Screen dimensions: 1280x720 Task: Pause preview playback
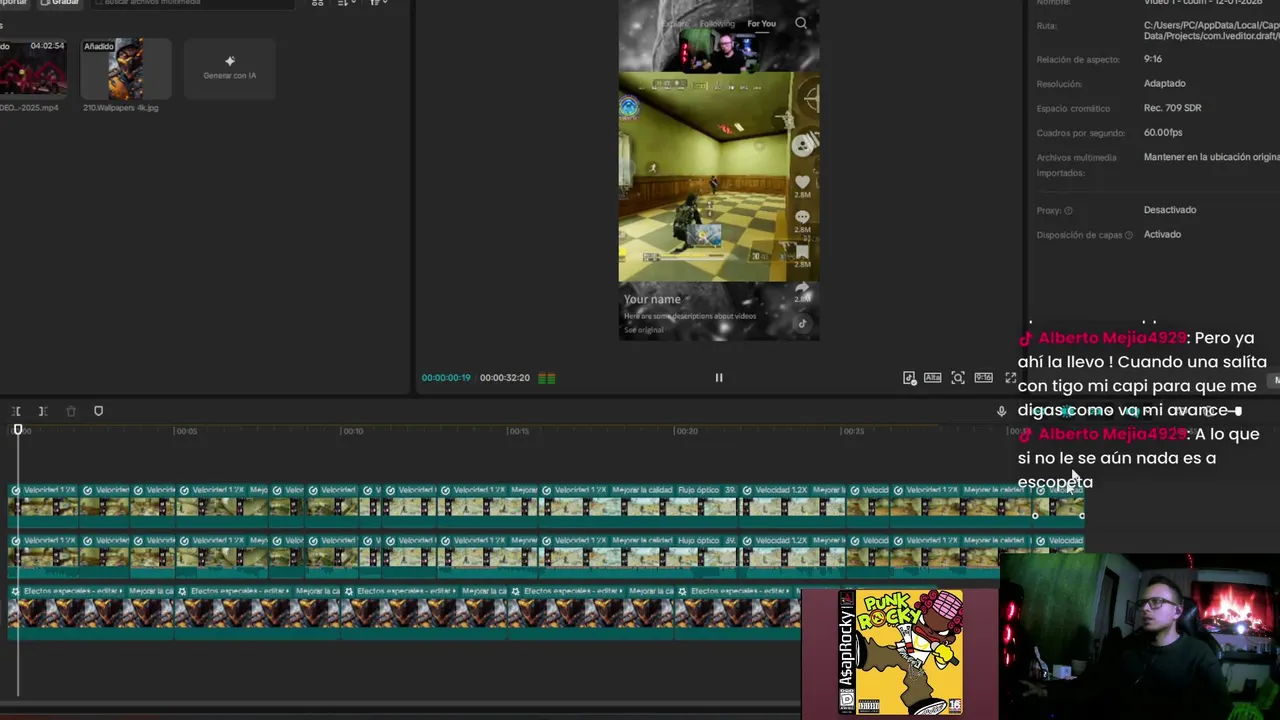pyautogui.click(x=718, y=378)
